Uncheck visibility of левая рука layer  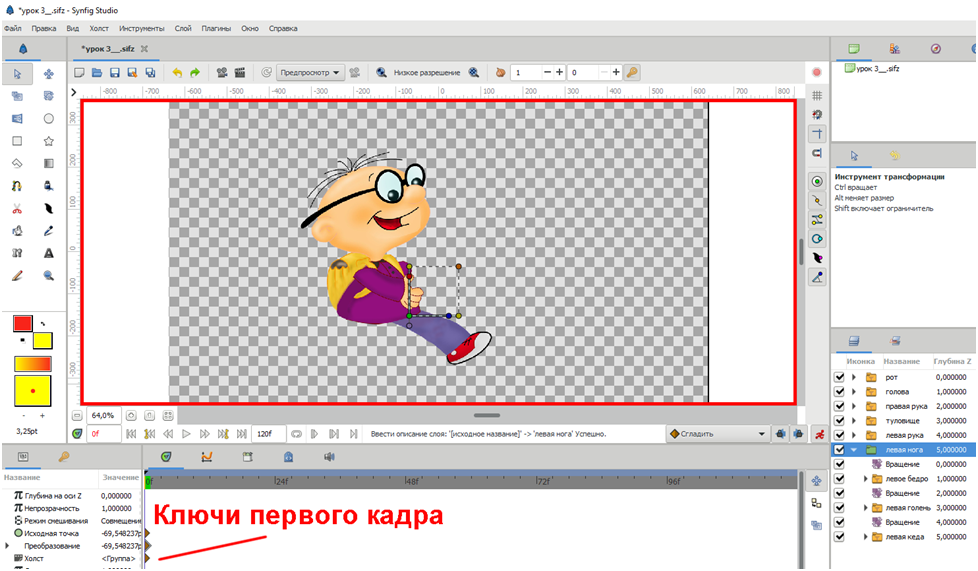839,435
